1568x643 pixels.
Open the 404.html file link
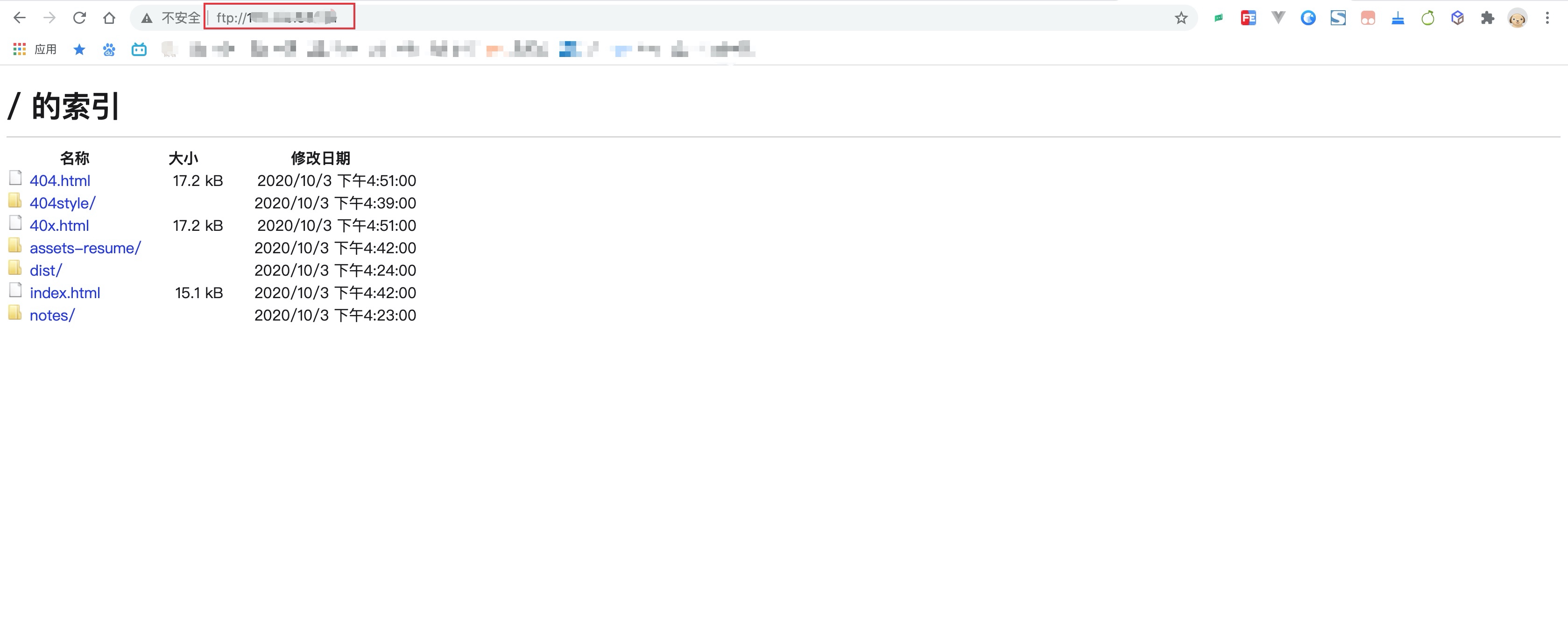[x=60, y=181]
